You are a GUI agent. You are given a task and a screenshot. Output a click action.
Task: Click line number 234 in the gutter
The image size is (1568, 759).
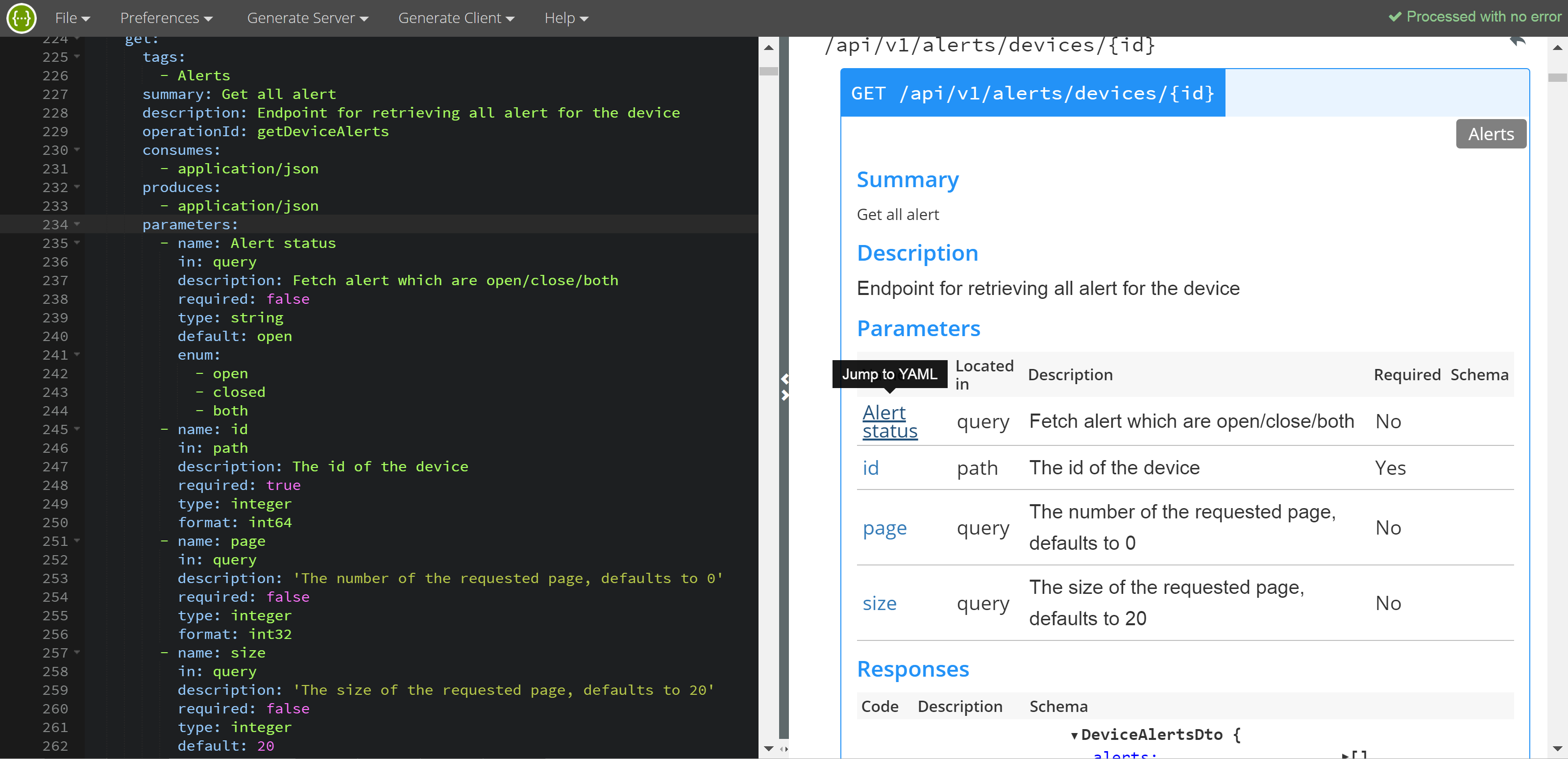click(55, 224)
